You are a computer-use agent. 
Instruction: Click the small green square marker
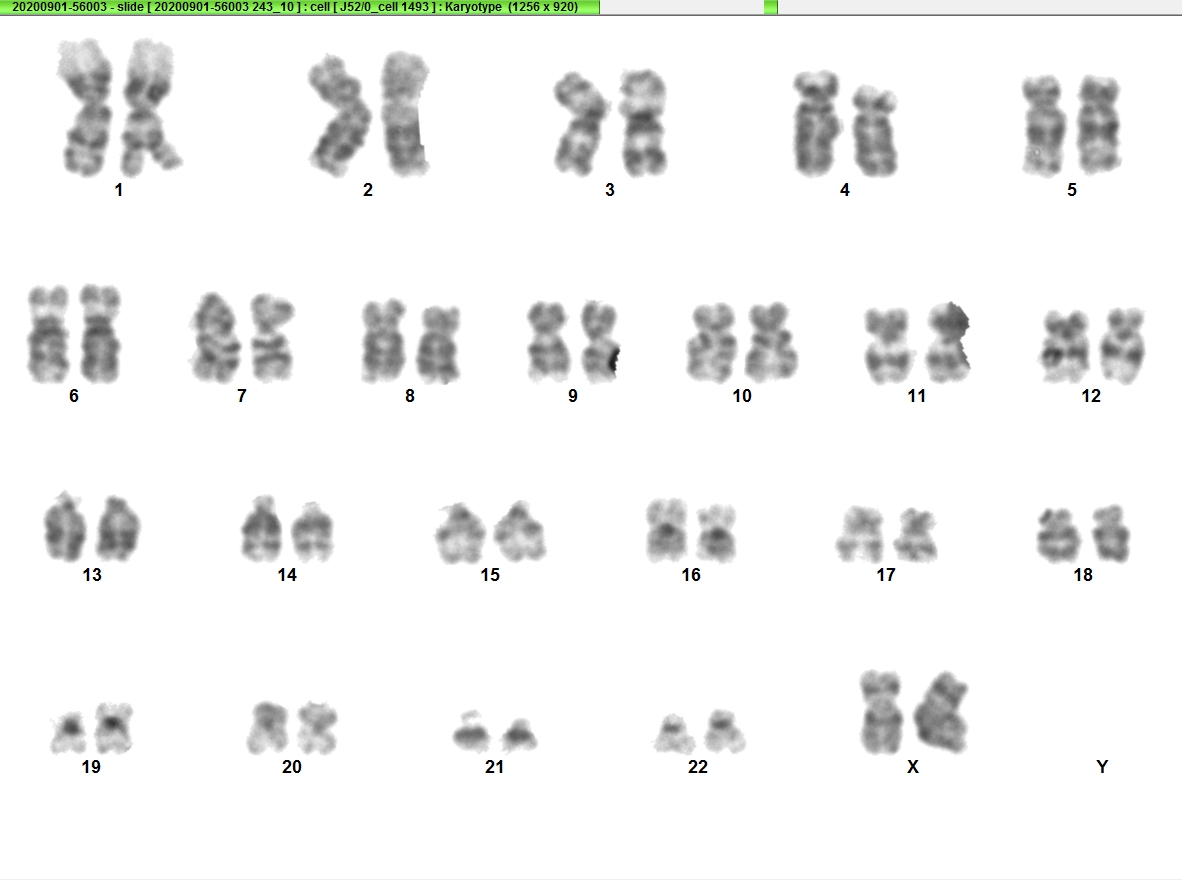pos(770,7)
